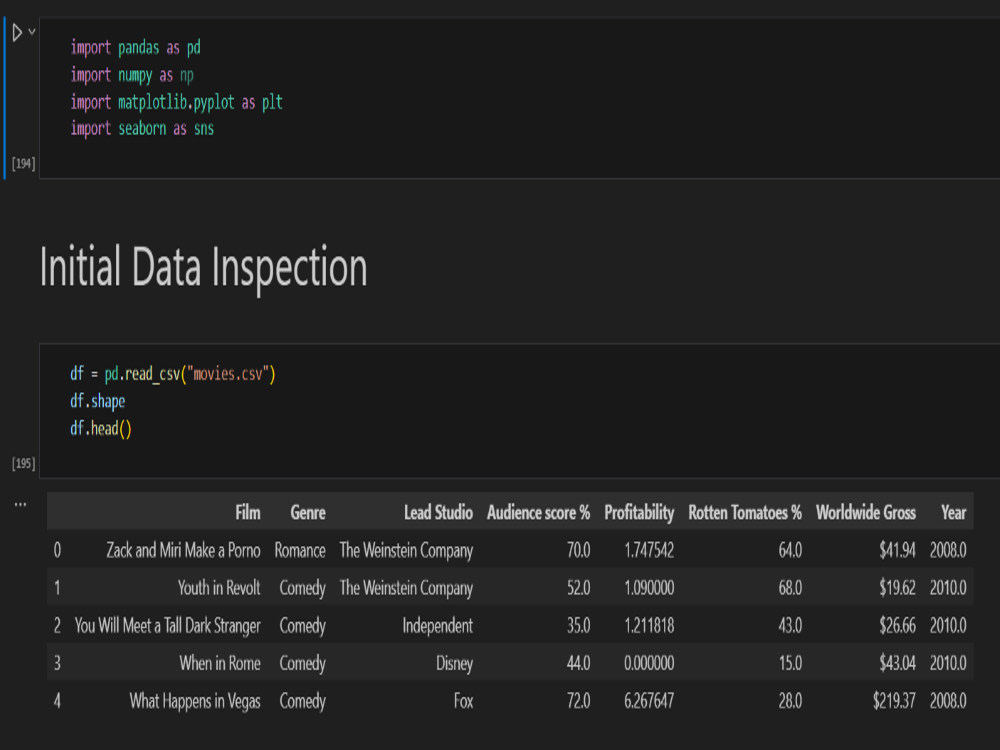This screenshot has width=1000, height=750.
Task: Click the 'Profitability' column header
Action: (639, 512)
